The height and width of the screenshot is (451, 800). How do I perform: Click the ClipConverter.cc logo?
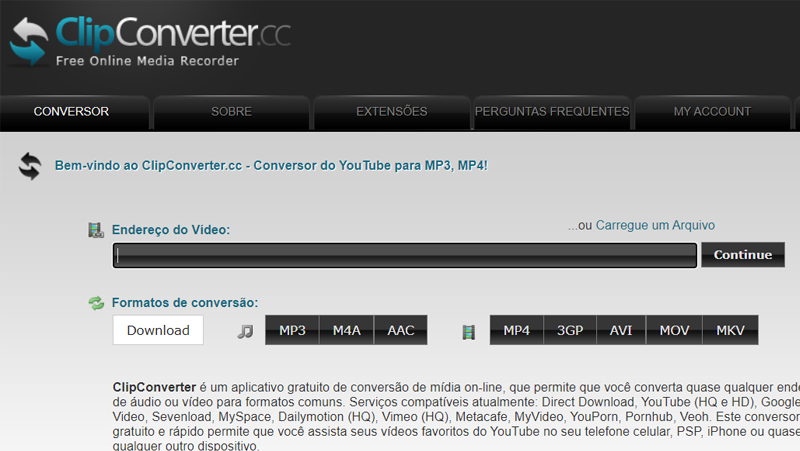(150, 41)
